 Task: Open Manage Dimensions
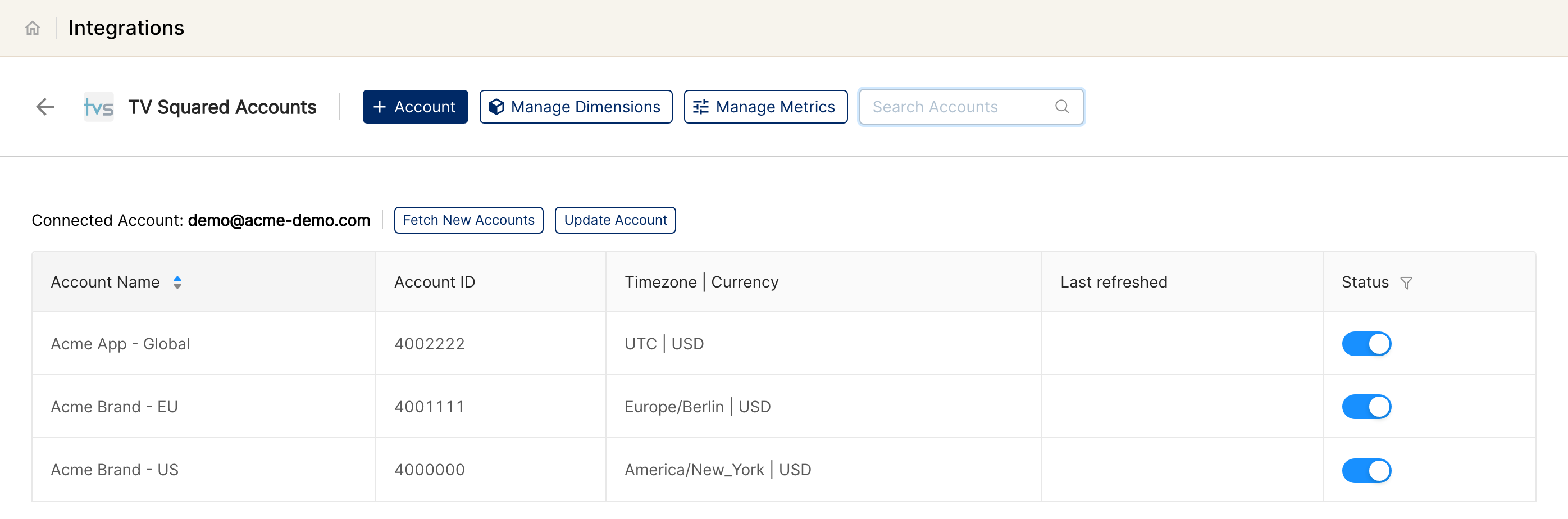coord(576,107)
